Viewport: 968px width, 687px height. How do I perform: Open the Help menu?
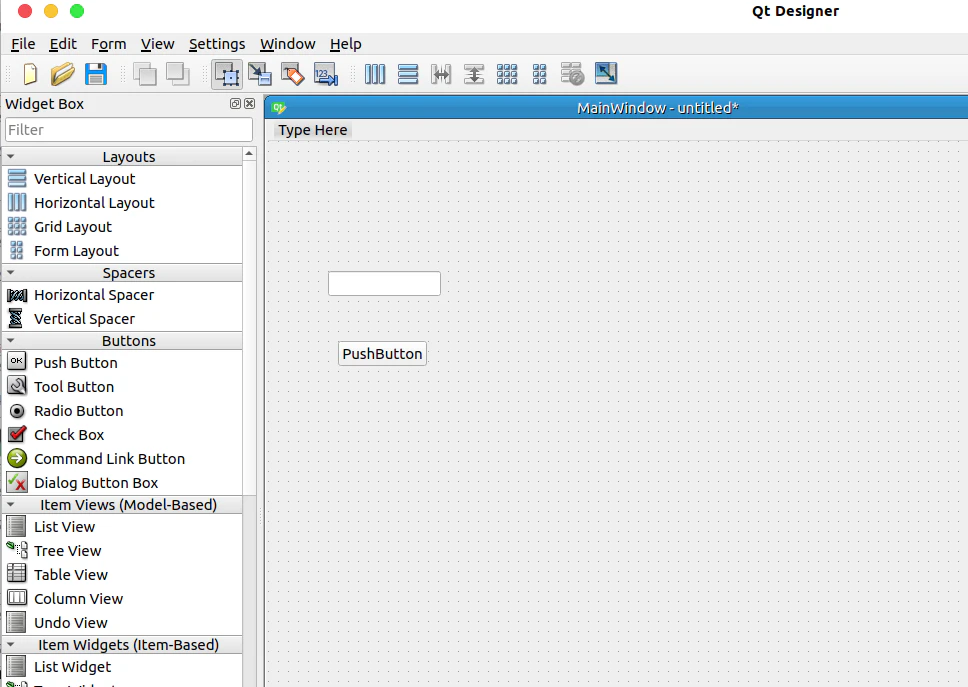pos(346,44)
